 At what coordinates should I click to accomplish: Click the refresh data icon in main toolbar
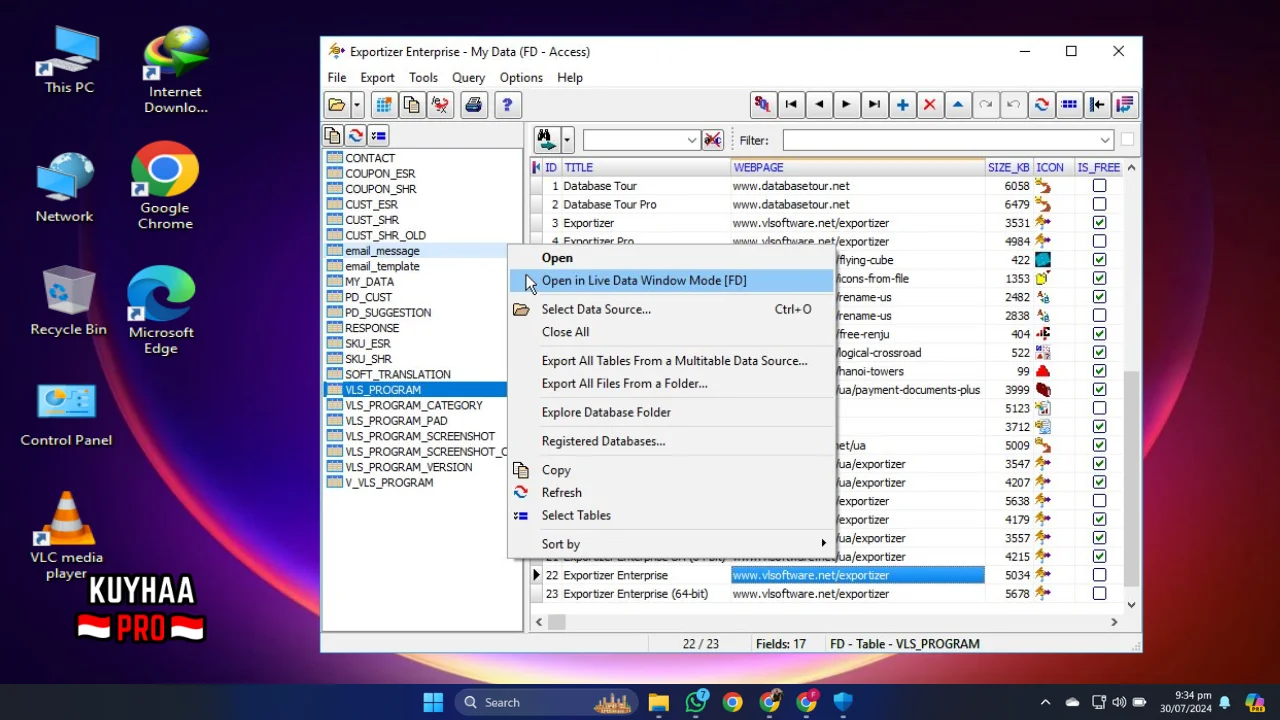tap(1042, 105)
